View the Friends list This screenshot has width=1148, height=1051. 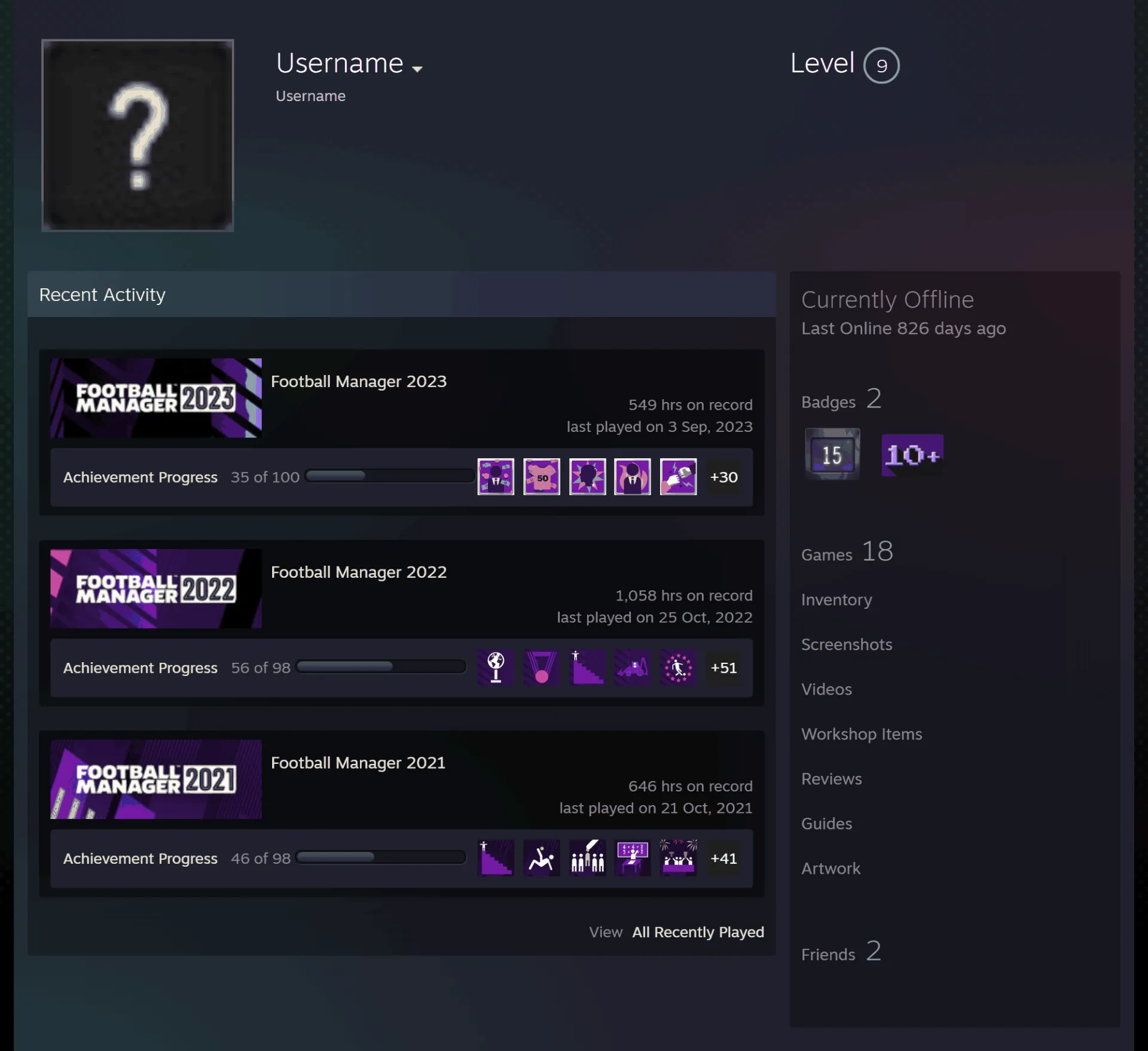click(841, 952)
